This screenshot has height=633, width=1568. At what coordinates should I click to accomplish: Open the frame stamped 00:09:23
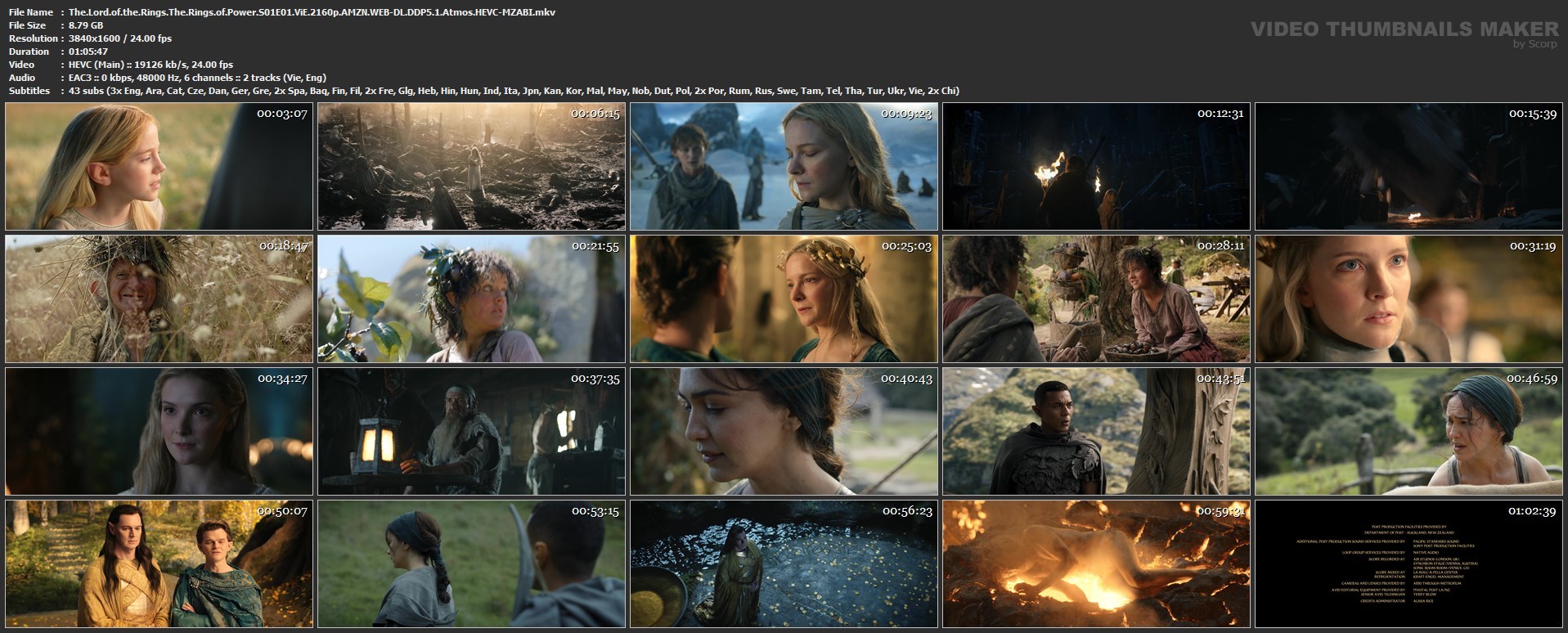(x=784, y=166)
